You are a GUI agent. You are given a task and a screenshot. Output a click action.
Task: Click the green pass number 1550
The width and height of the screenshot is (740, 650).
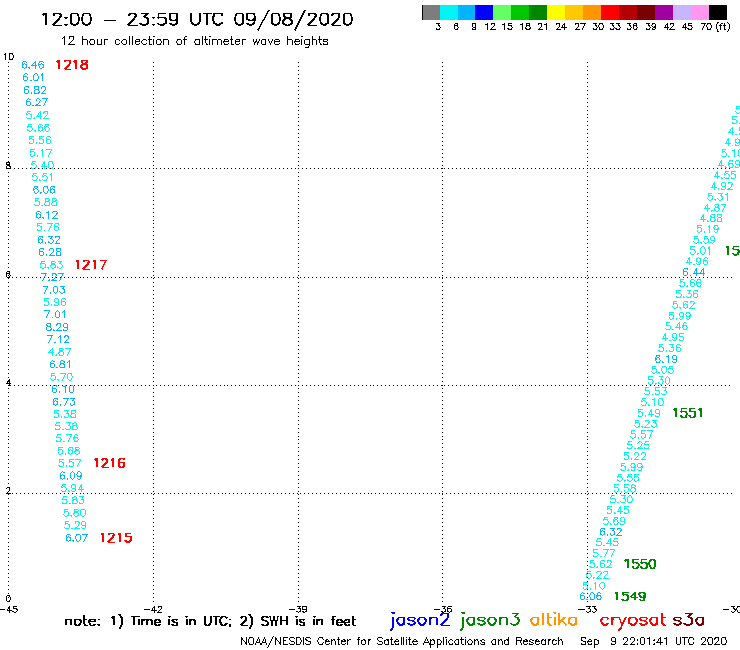(x=640, y=564)
